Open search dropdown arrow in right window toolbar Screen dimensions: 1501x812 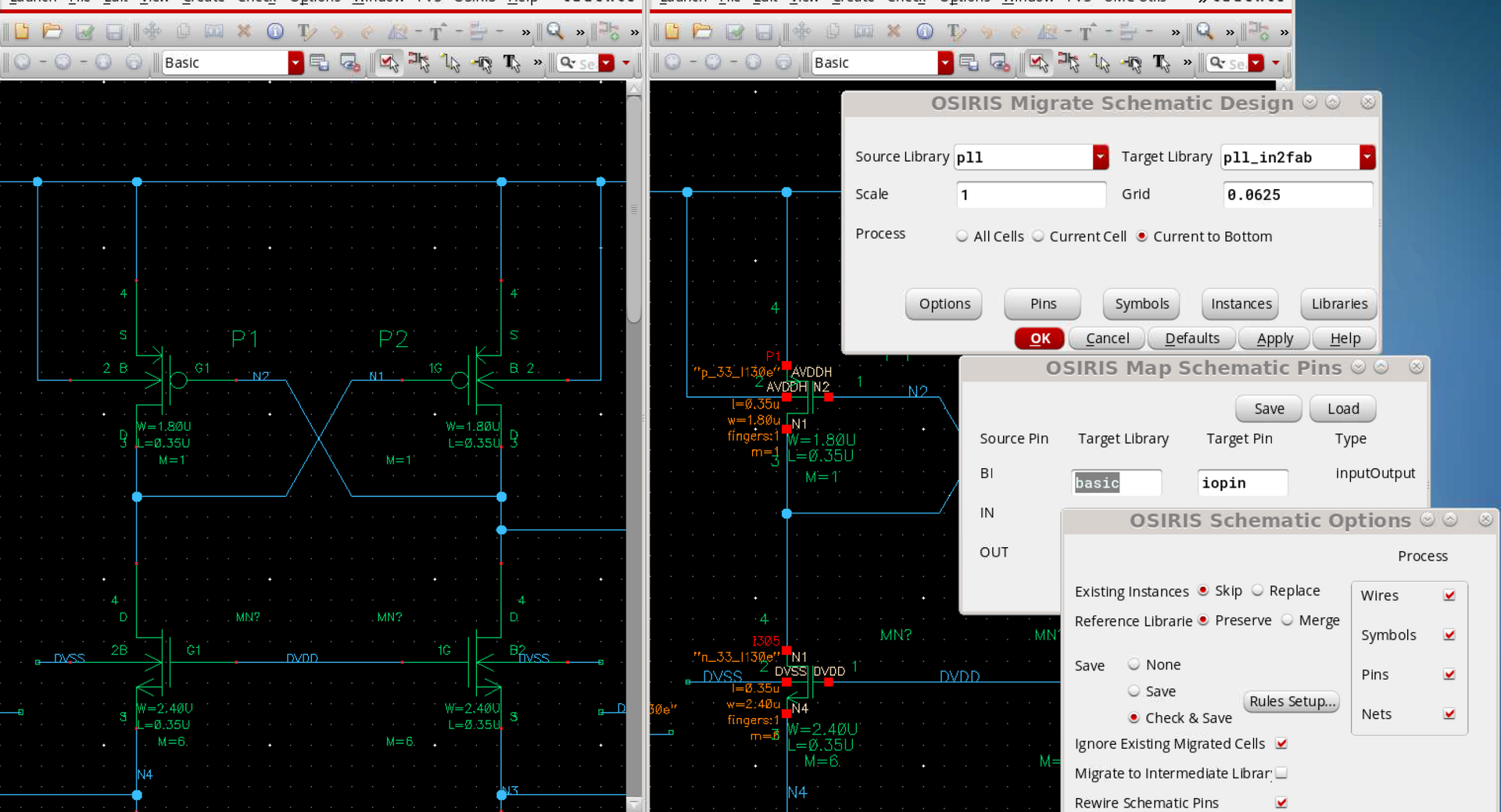coord(1256,63)
